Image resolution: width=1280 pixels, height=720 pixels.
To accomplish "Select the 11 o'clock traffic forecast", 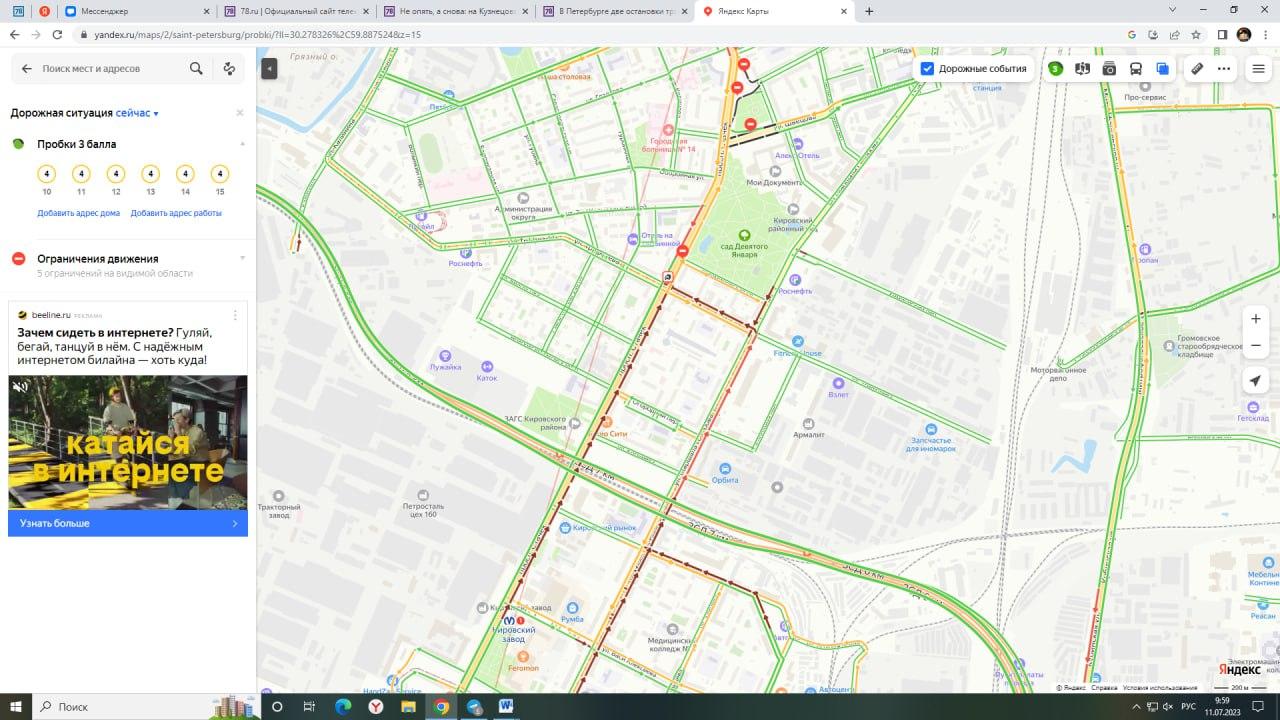I will (81, 174).
